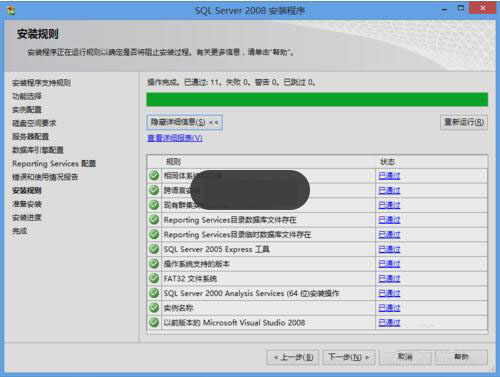Open 已通过 link for SQL Server 2005 Express 工具
This screenshot has height=377, width=500.
[389, 249]
